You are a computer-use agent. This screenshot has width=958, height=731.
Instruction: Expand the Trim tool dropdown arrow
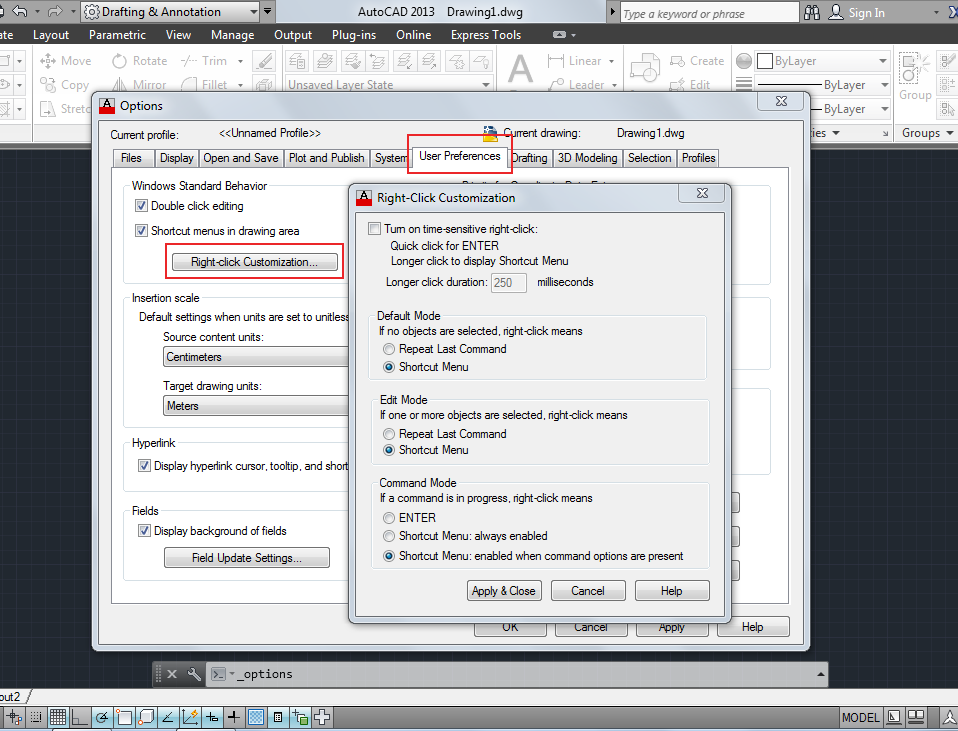point(240,61)
